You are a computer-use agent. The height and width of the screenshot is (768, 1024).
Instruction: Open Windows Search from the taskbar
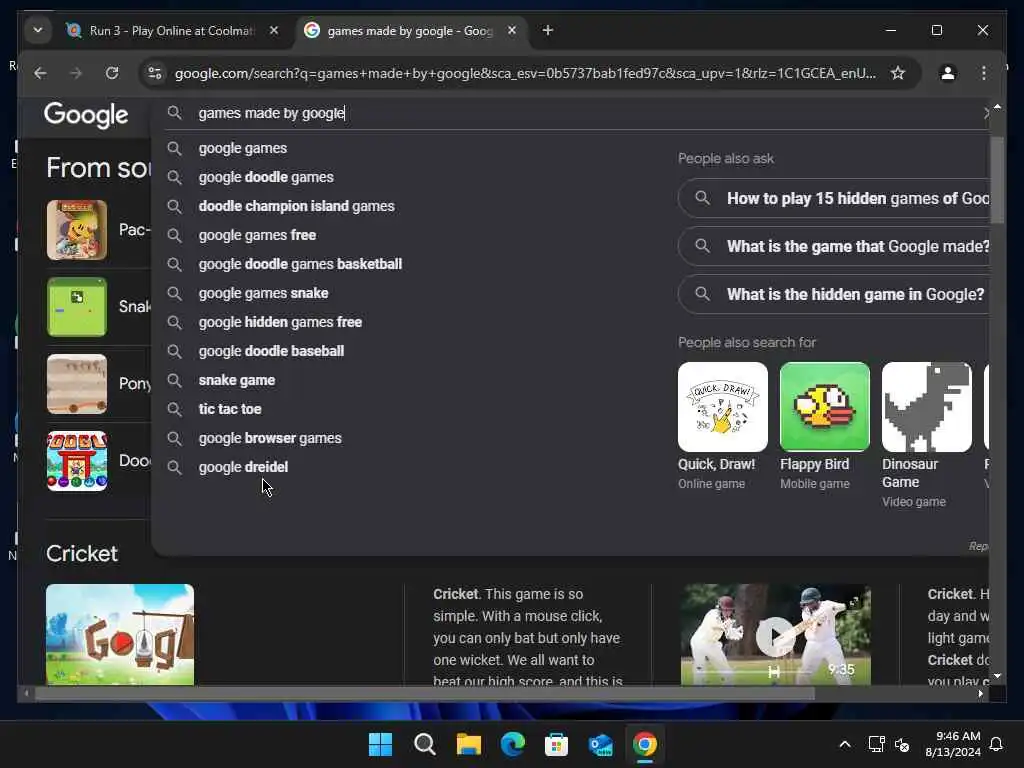click(424, 744)
